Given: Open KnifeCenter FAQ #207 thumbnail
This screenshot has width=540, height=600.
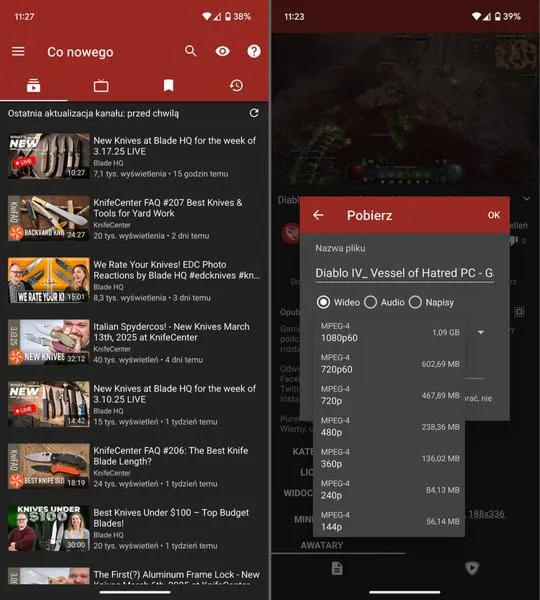Looking at the screenshot, I should point(49,218).
